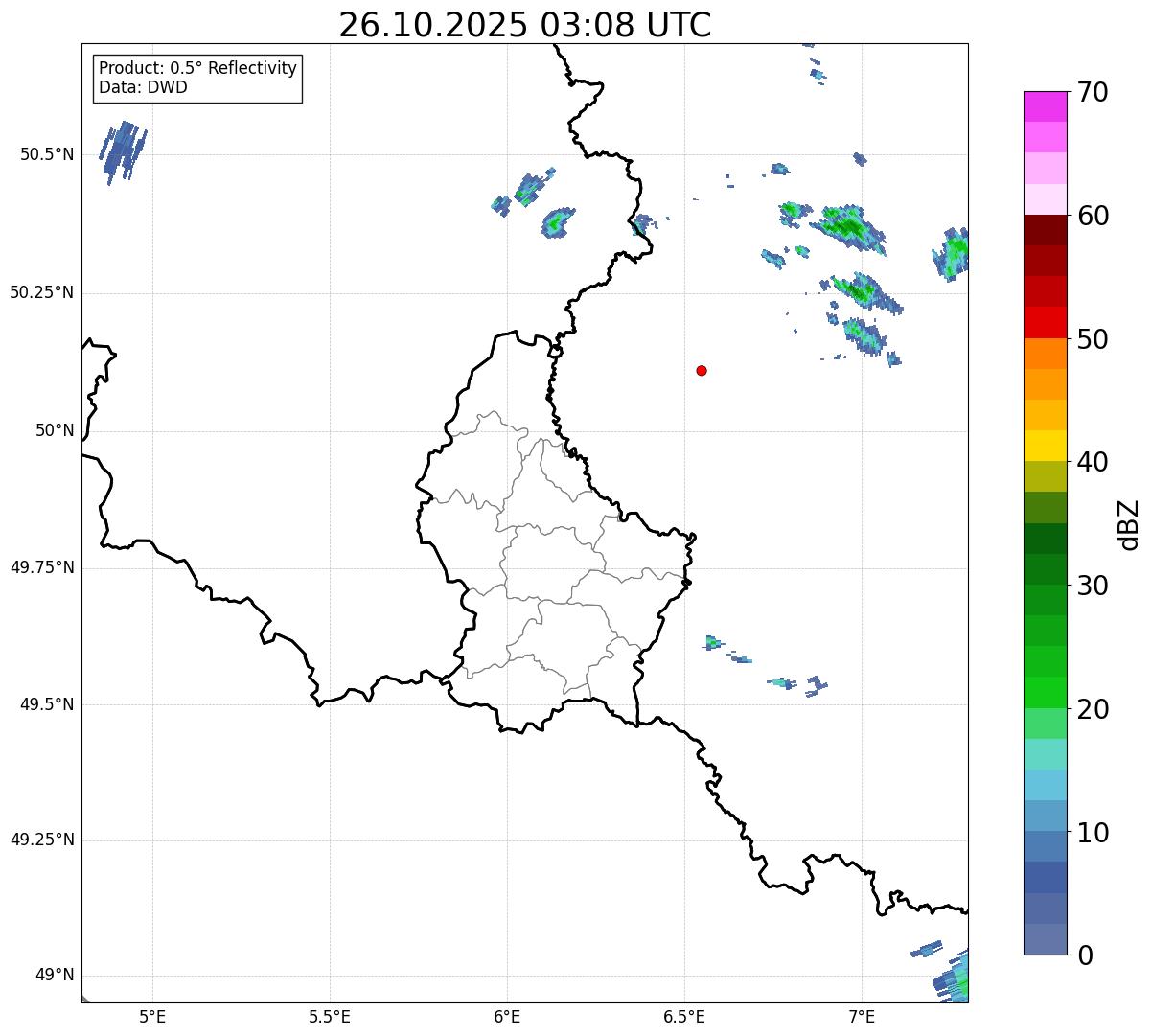Click the 30 tick label on colorbar
1152x1036 pixels.
click(x=1093, y=586)
